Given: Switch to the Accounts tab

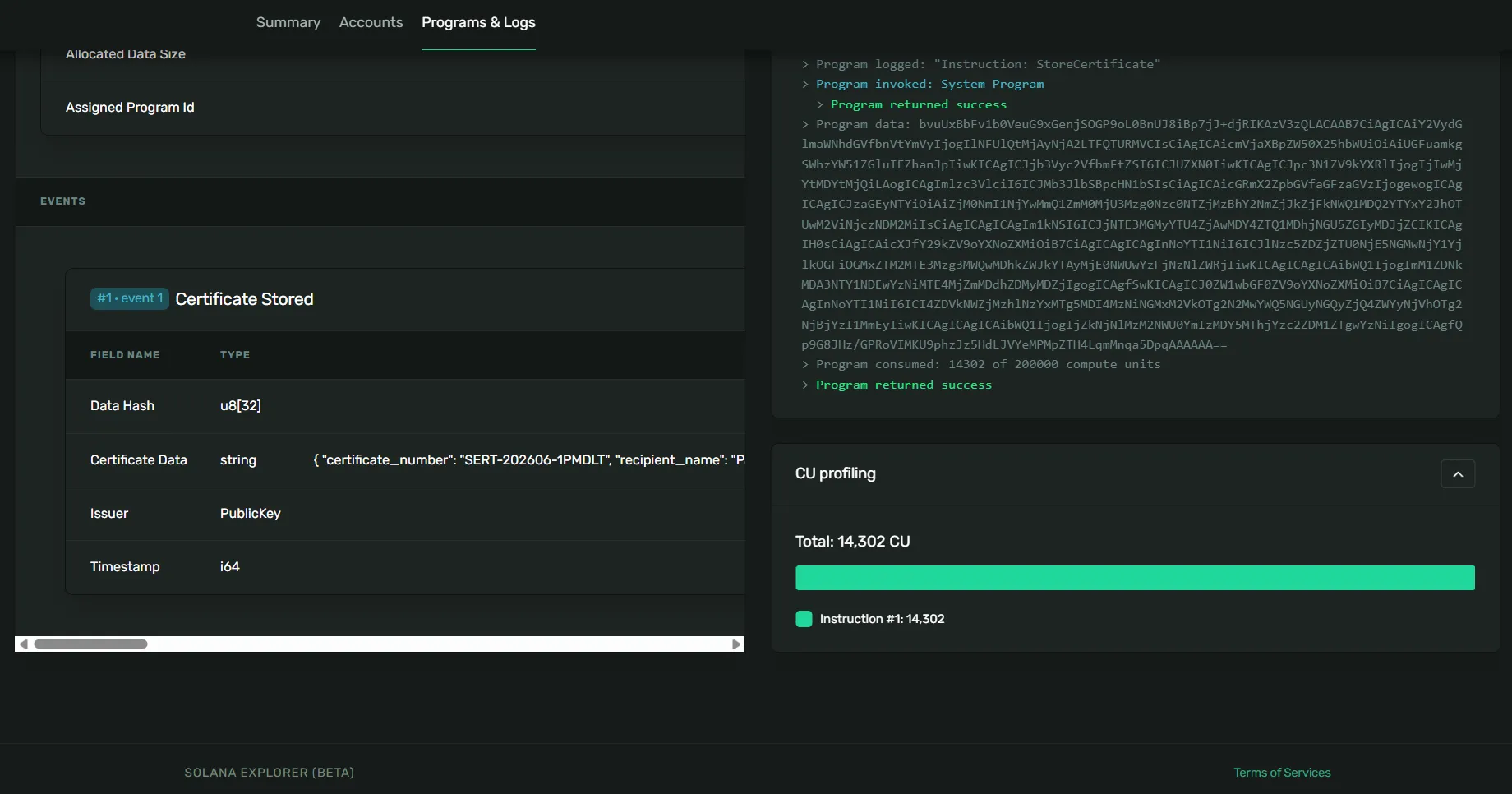Looking at the screenshot, I should pyautogui.click(x=371, y=22).
